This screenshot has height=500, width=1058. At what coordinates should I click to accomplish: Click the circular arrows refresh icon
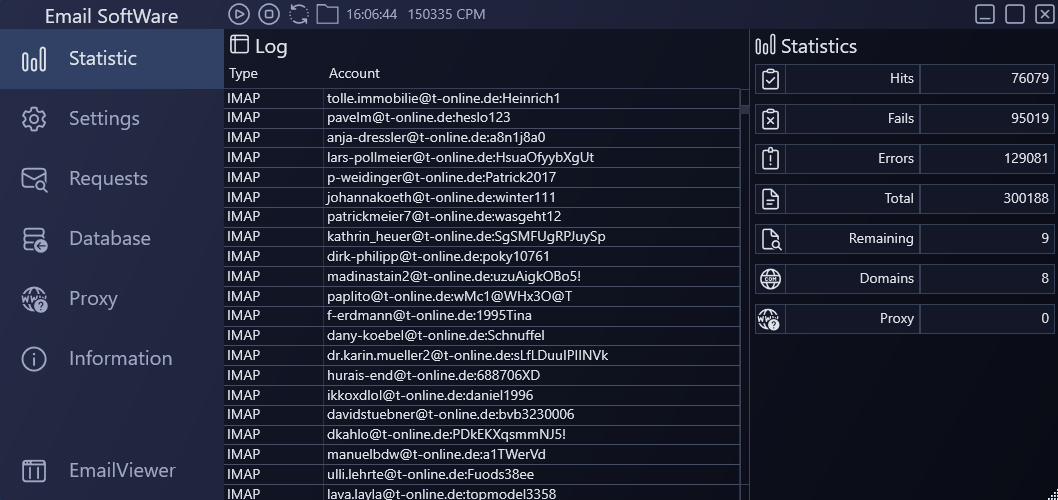pos(298,14)
